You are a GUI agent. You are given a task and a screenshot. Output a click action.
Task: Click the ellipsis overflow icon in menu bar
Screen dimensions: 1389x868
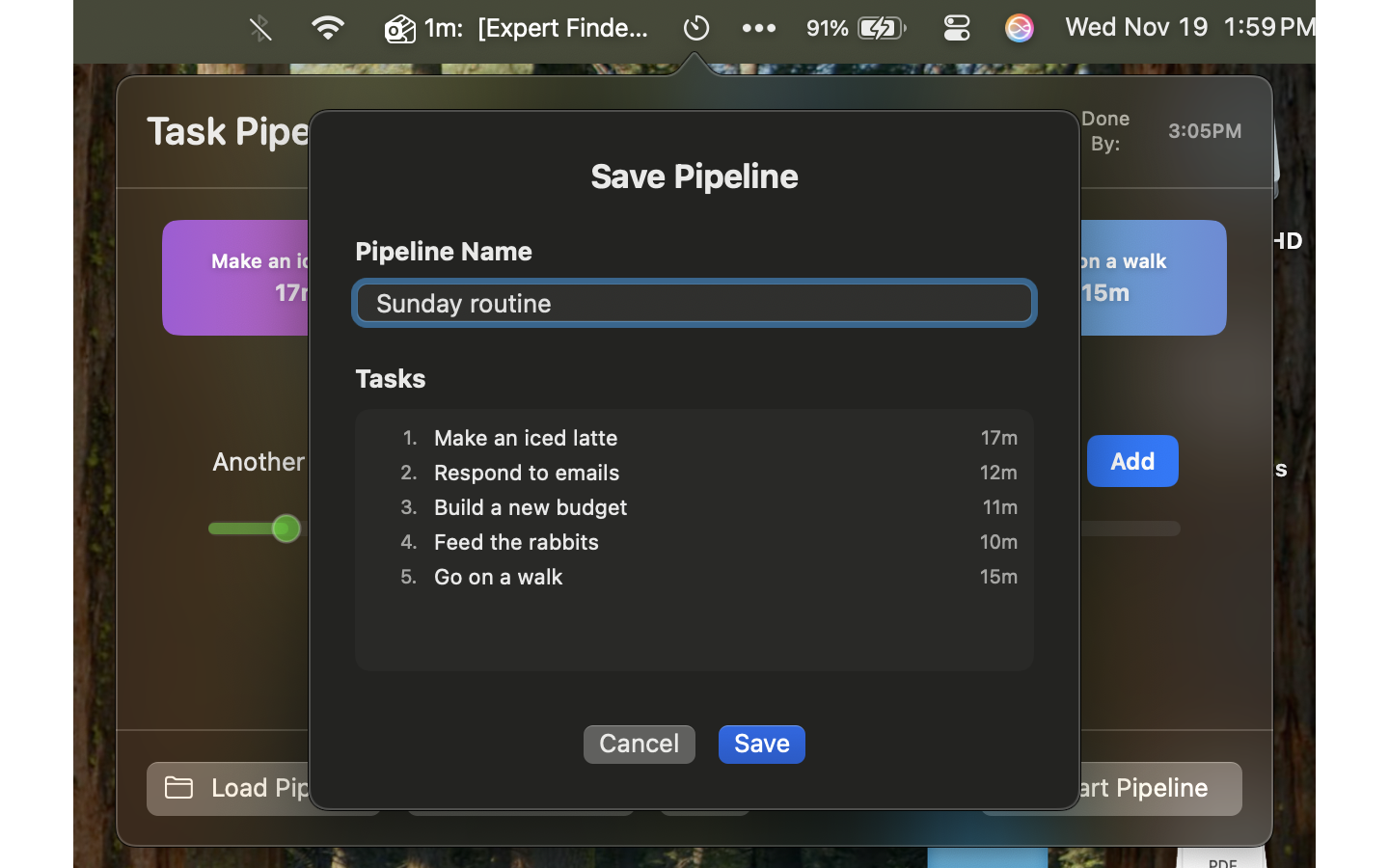point(758,28)
